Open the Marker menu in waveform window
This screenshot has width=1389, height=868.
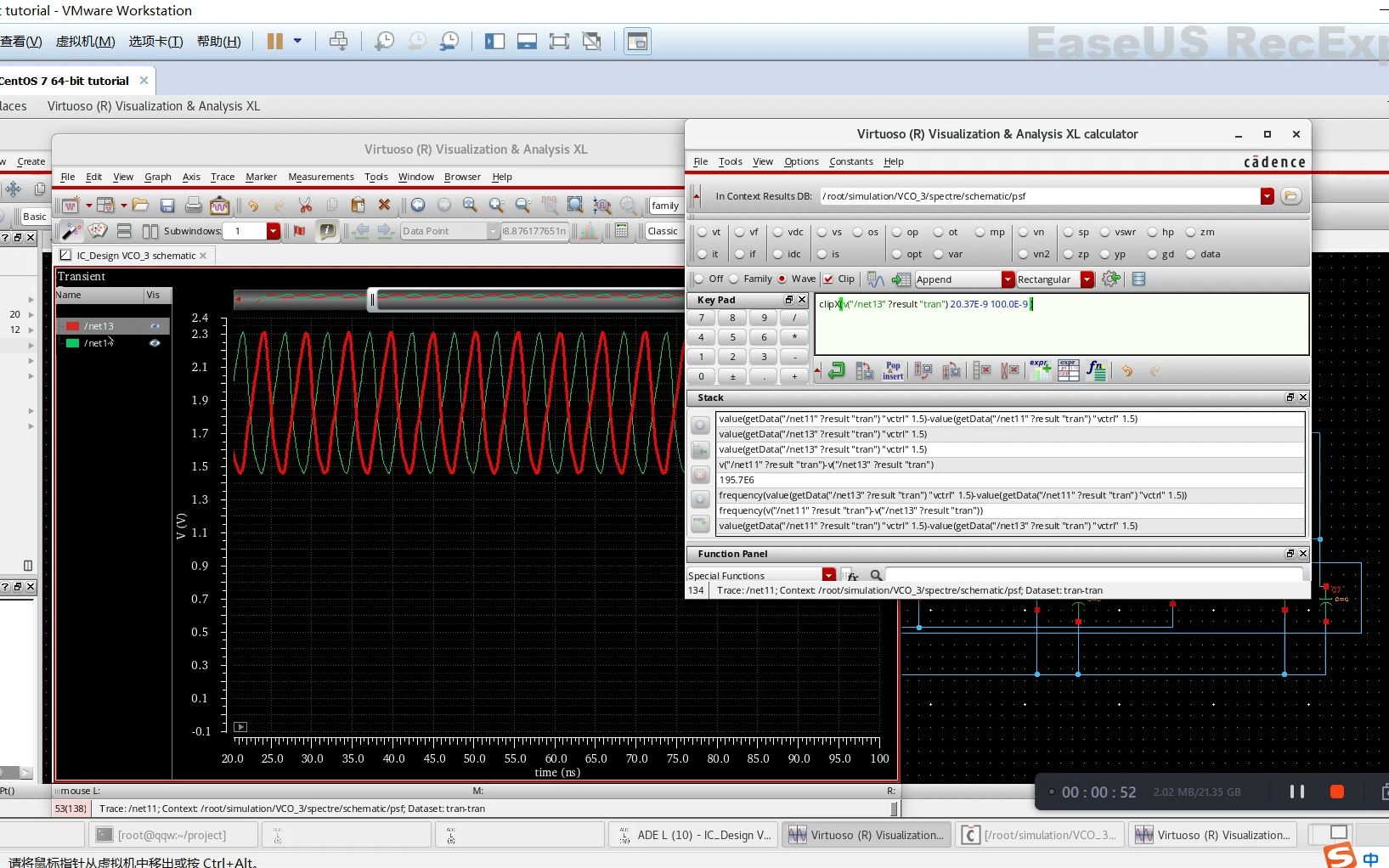pyautogui.click(x=262, y=177)
